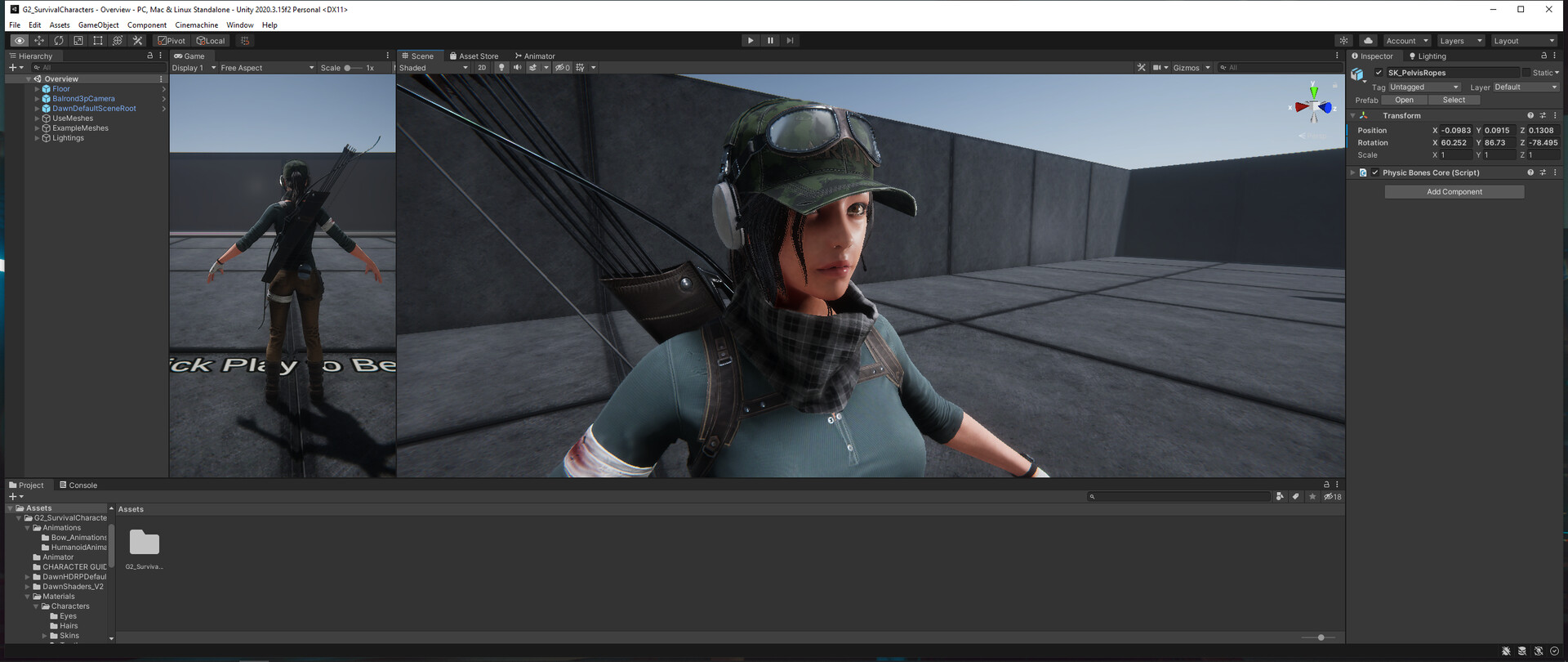Click the Add Component button

click(x=1454, y=192)
